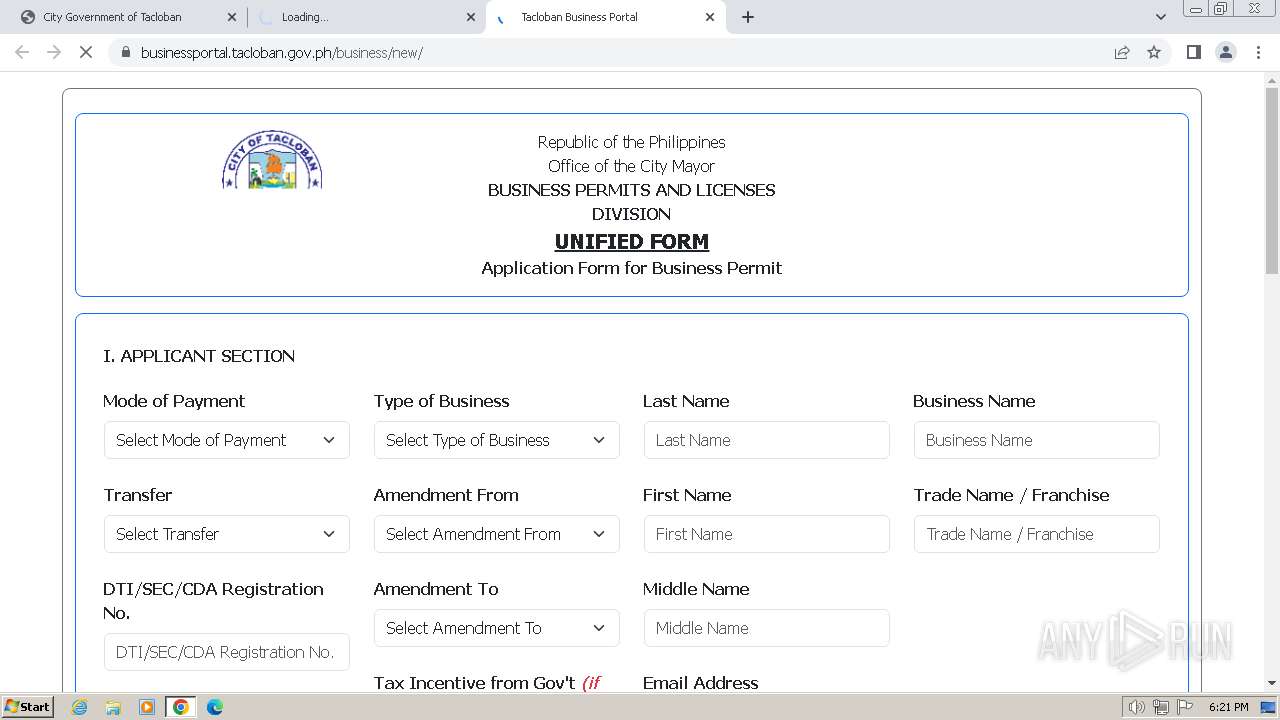The image size is (1280, 720).
Task: Click the Republic of the Philippines text
Action: [x=632, y=142]
